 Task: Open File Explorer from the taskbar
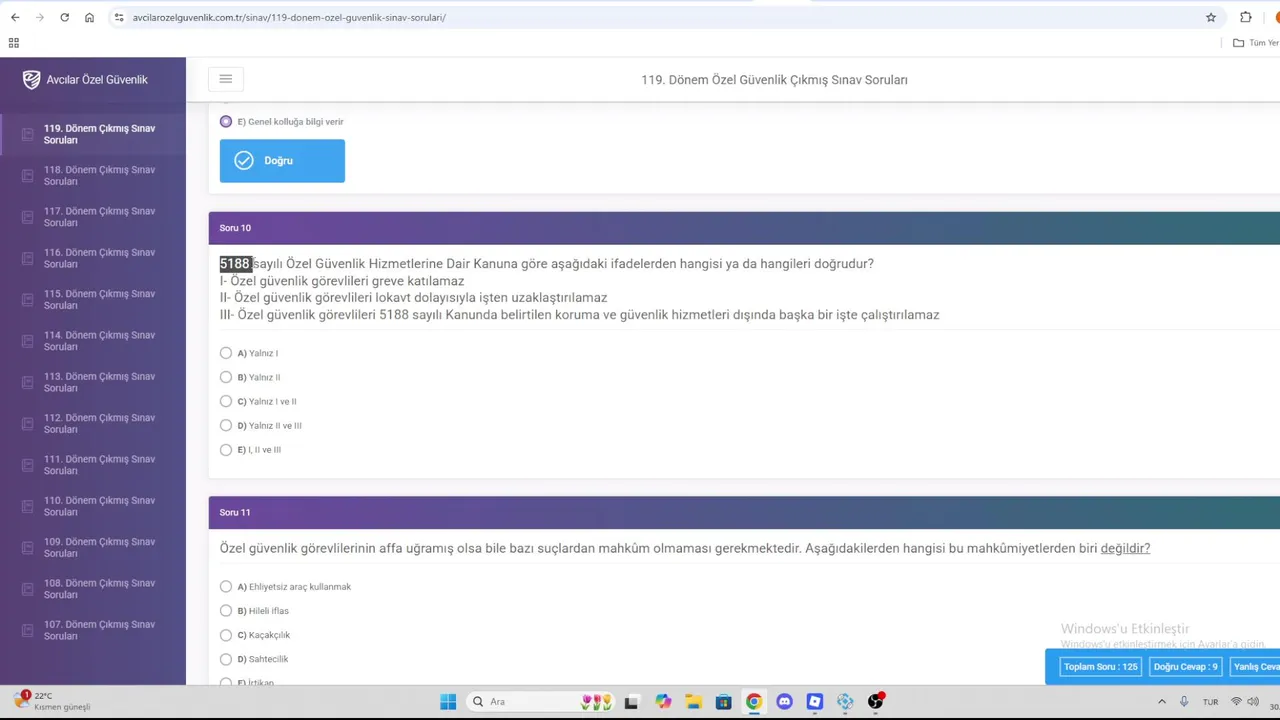pyautogui.click(x=693, y=702)
